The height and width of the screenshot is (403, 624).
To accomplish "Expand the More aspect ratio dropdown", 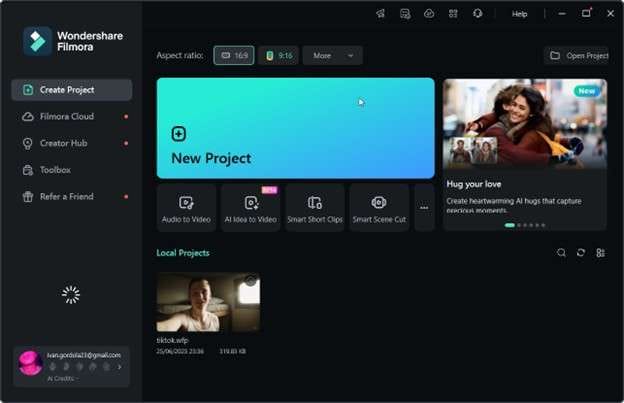I will pos(333,55).
